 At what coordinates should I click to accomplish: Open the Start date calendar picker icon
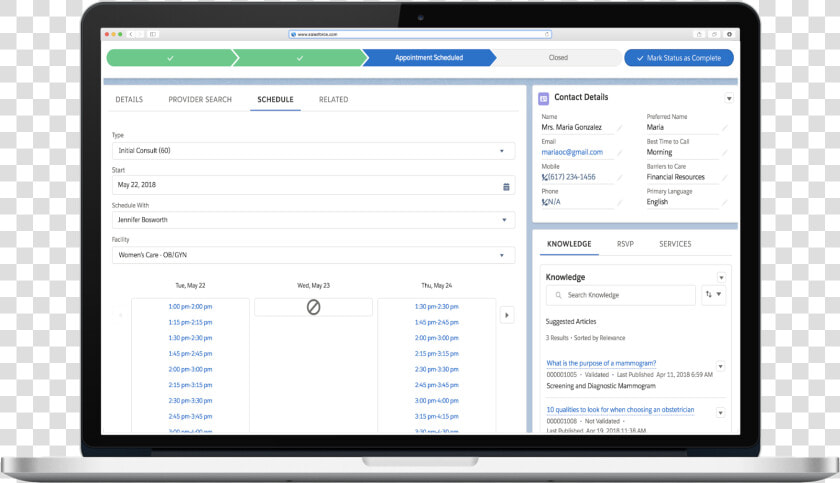coord(506,186)
